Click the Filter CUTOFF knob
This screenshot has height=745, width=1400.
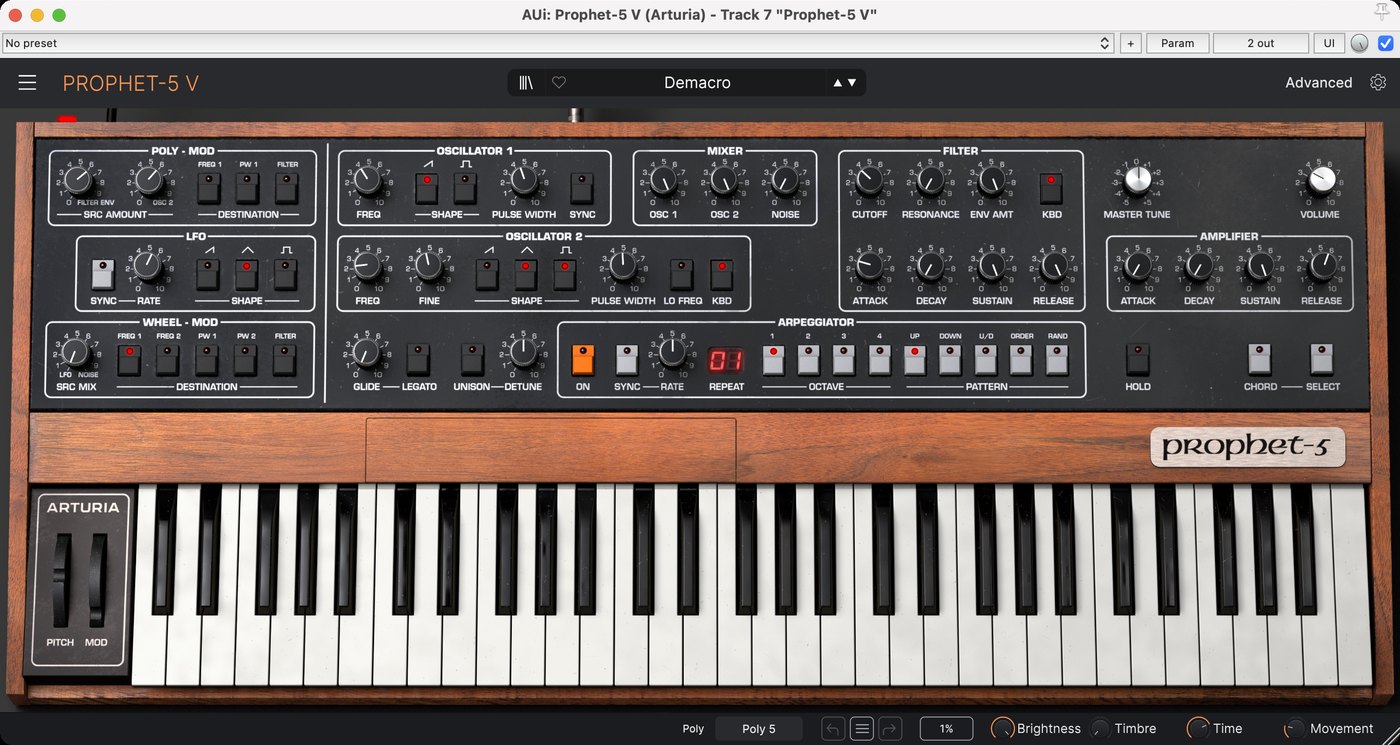pyautogui.click(x=869, y=180)
